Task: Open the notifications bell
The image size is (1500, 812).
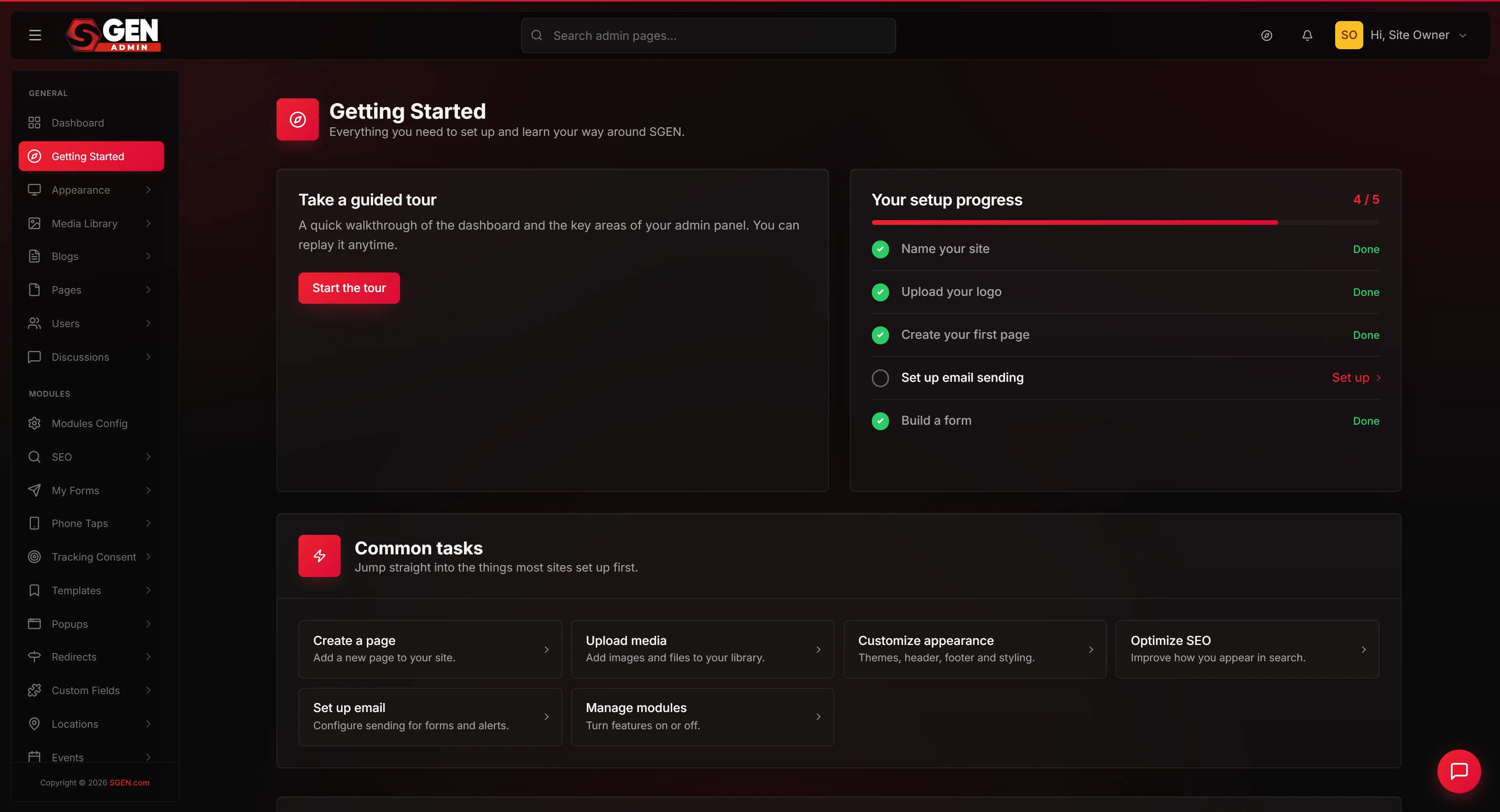Action: [1307, 36]
